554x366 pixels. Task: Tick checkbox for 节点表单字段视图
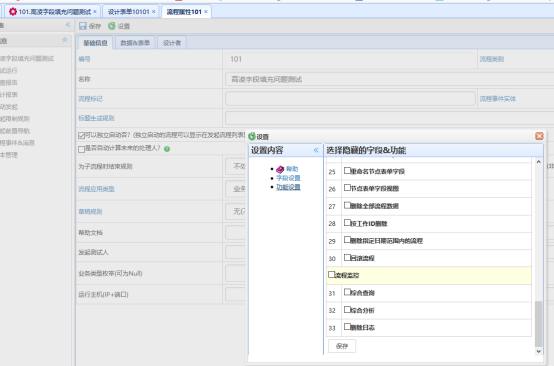[x=347, y=188]
